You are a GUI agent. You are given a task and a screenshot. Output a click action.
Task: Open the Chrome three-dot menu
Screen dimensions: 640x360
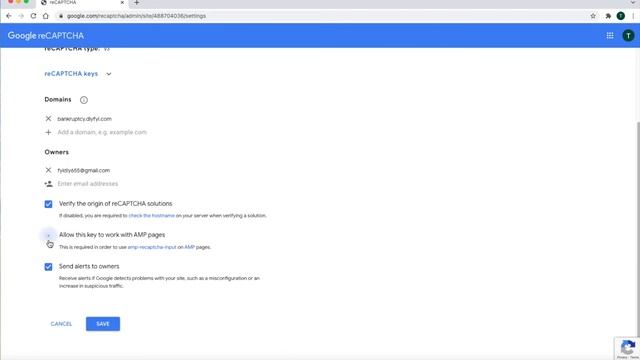(x=633, y=16)
